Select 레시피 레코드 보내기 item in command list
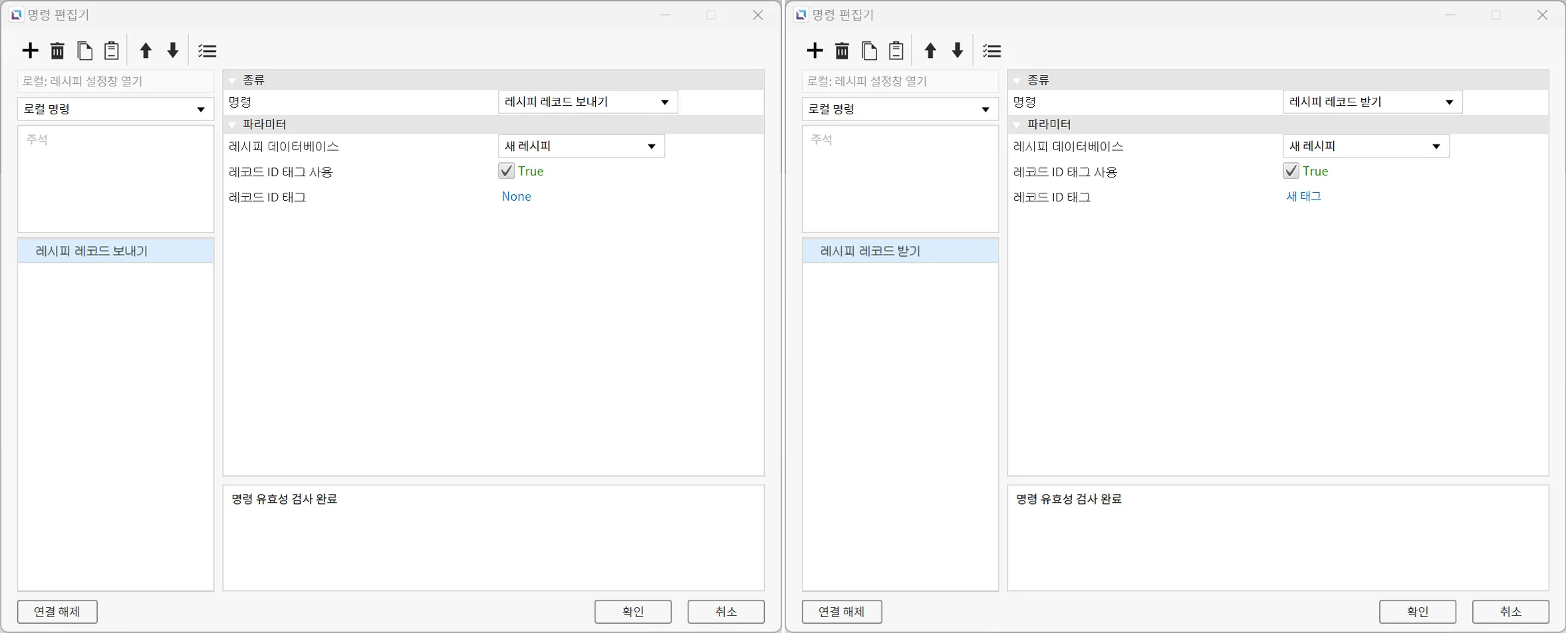The image size is (1568, 633). click(x=92, y=251)
